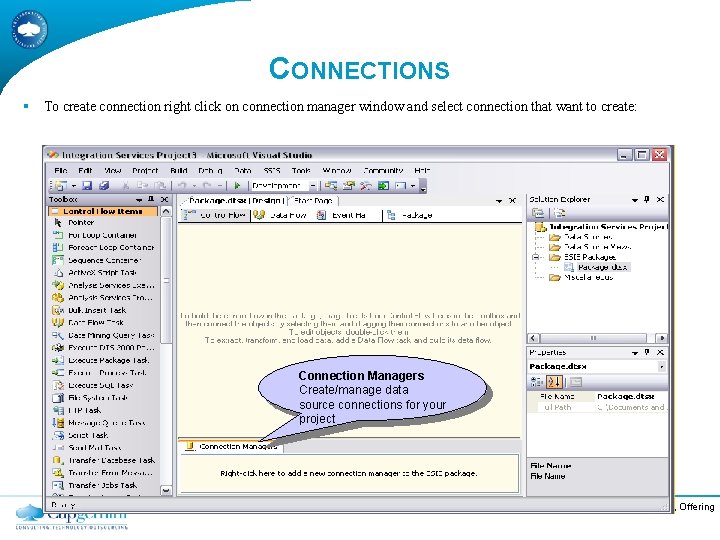Click the Paste icon in the toolbar
The height and width of the screenshot is (540, 720).
pos(159,186)
